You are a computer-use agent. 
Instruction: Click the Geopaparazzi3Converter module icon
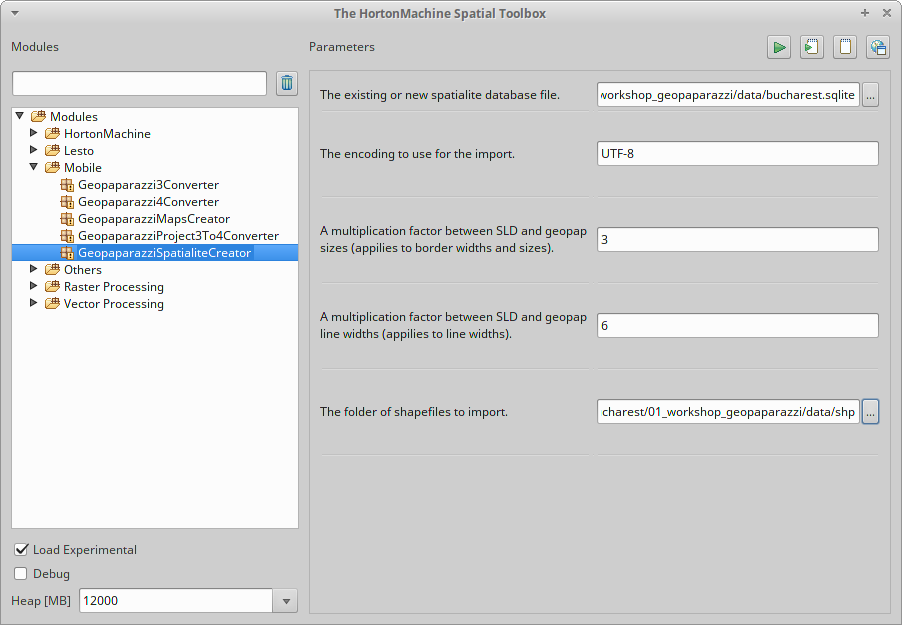67,185
